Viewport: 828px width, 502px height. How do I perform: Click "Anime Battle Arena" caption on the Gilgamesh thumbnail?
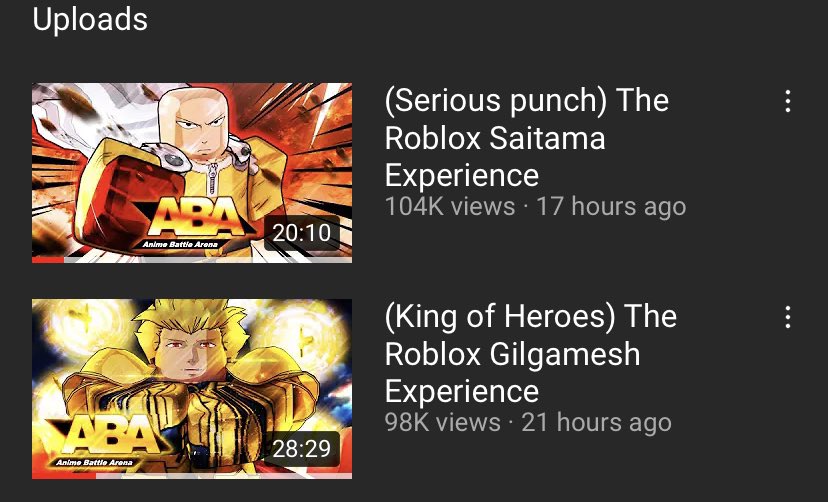tap(95, 462)
